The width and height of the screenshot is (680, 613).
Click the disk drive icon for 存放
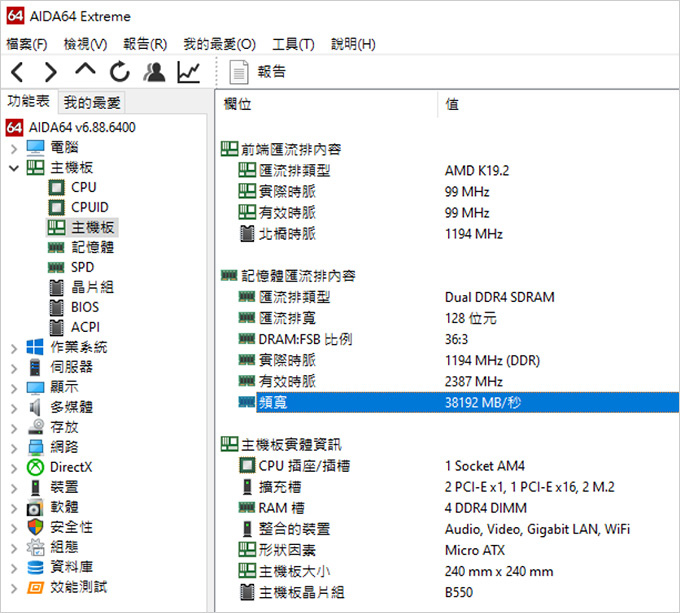click(36, 427)
